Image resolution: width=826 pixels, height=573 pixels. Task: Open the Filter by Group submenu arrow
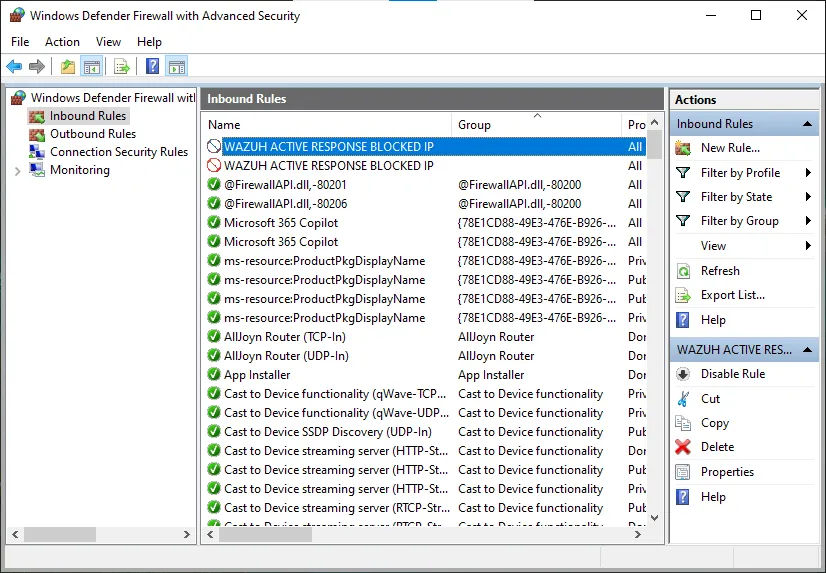click(x=808, y=221)
